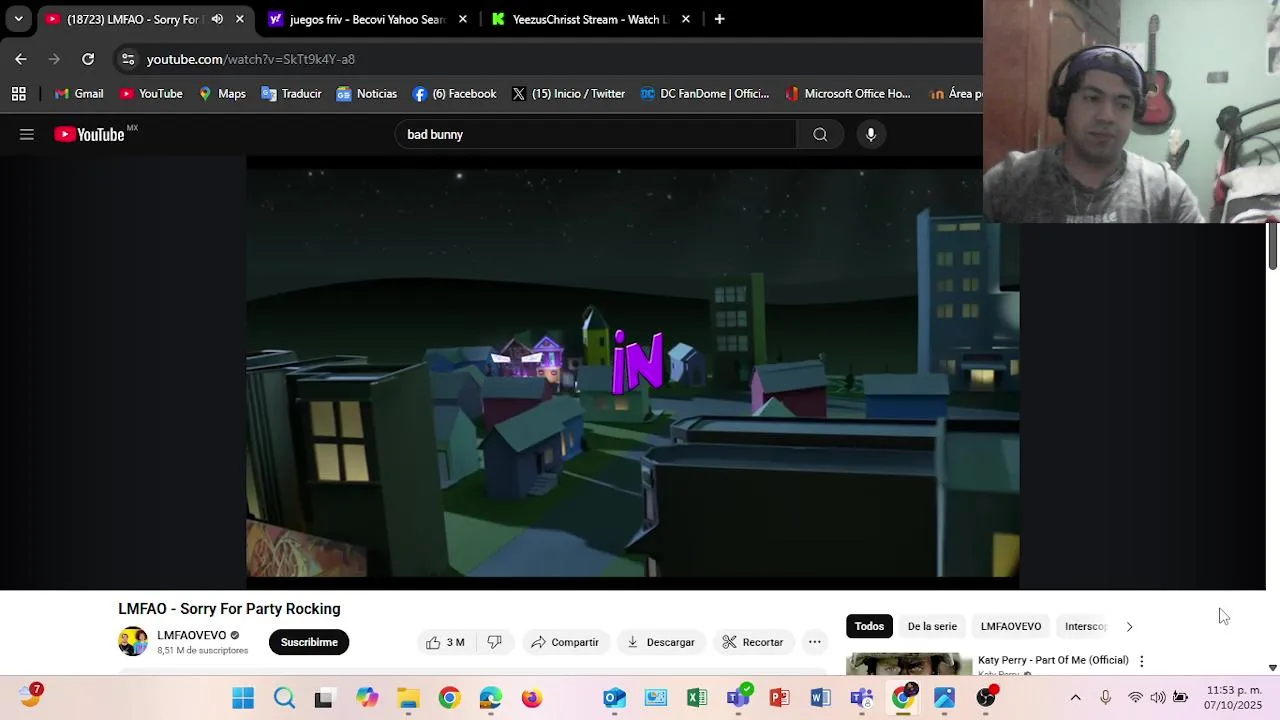Click on the video player area
The width and height of the screenshot is (1280, 720).
[x=633, y=372]
